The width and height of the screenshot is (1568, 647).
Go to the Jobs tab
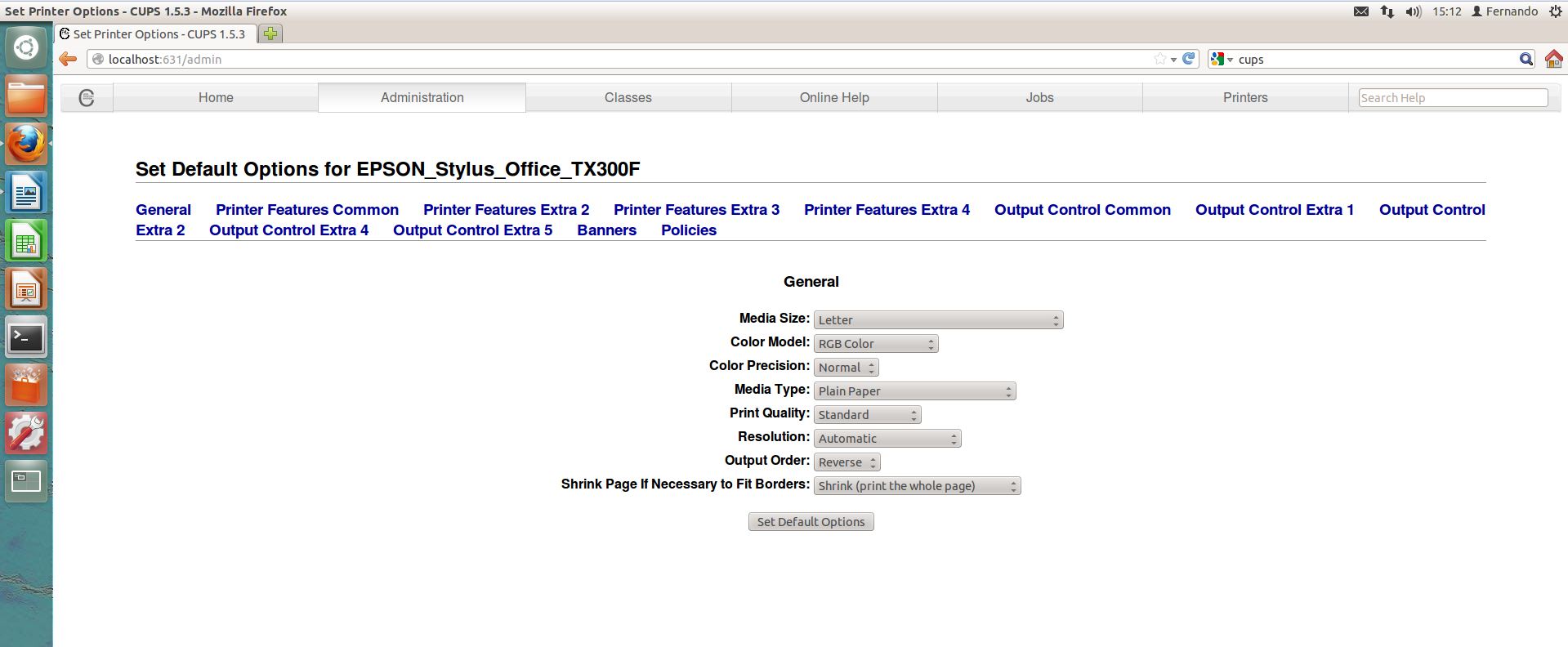tap(1039, 97)
